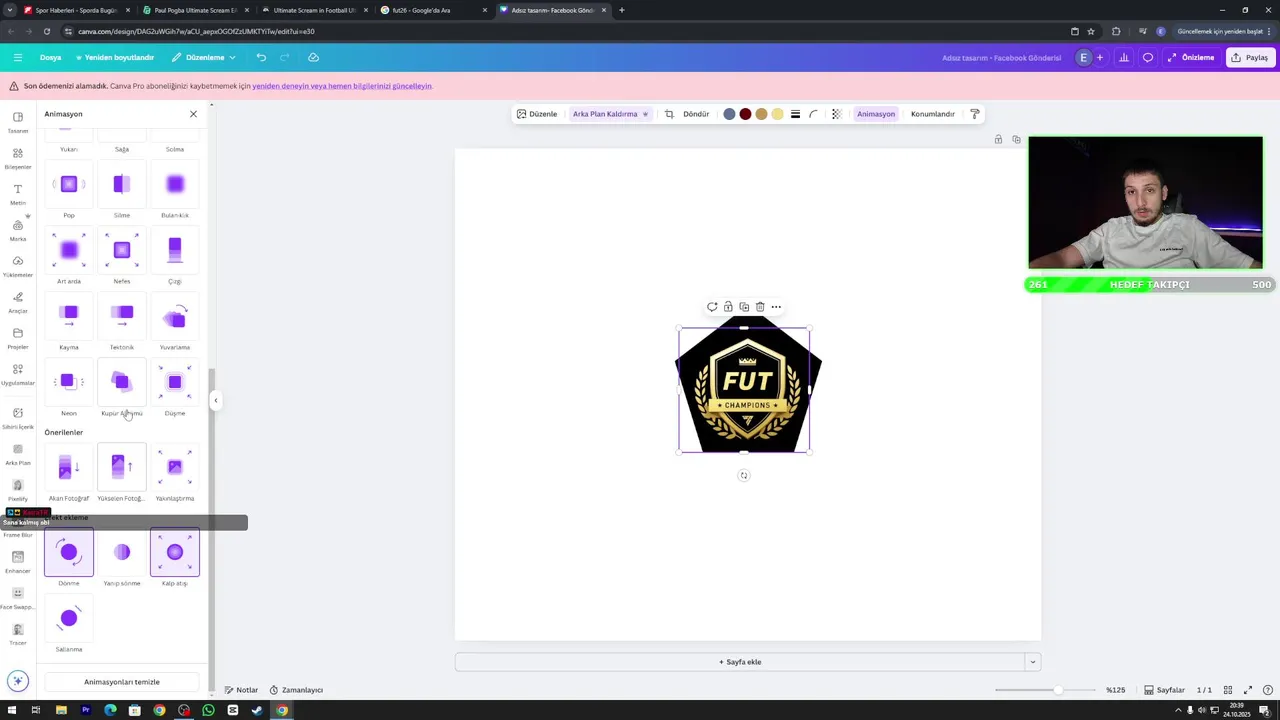
Task: Open the Tasarım sidebar panel
Action: point(18,122)
